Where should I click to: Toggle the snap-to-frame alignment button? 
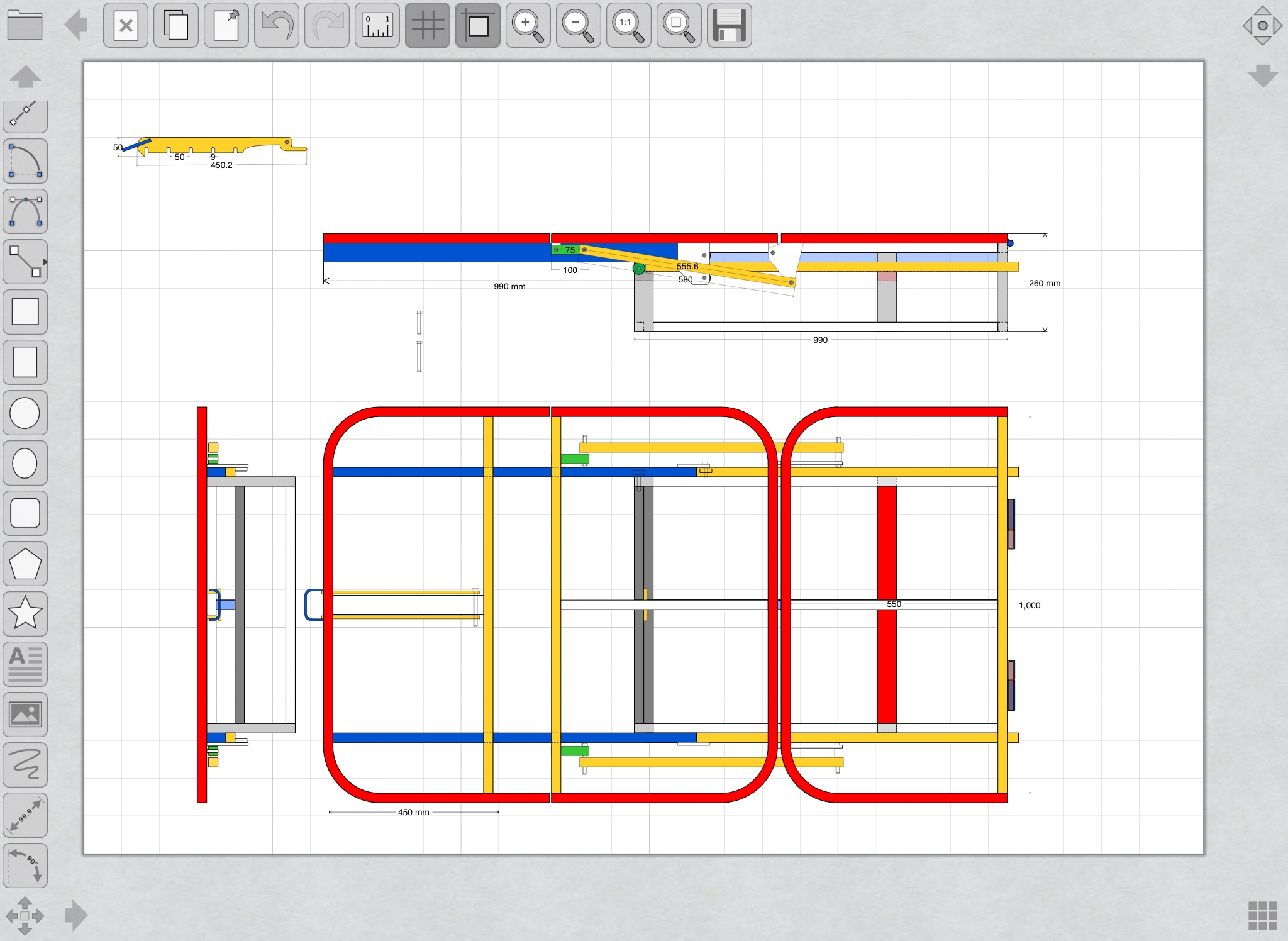pyautogui.click(x=478, y=25)
